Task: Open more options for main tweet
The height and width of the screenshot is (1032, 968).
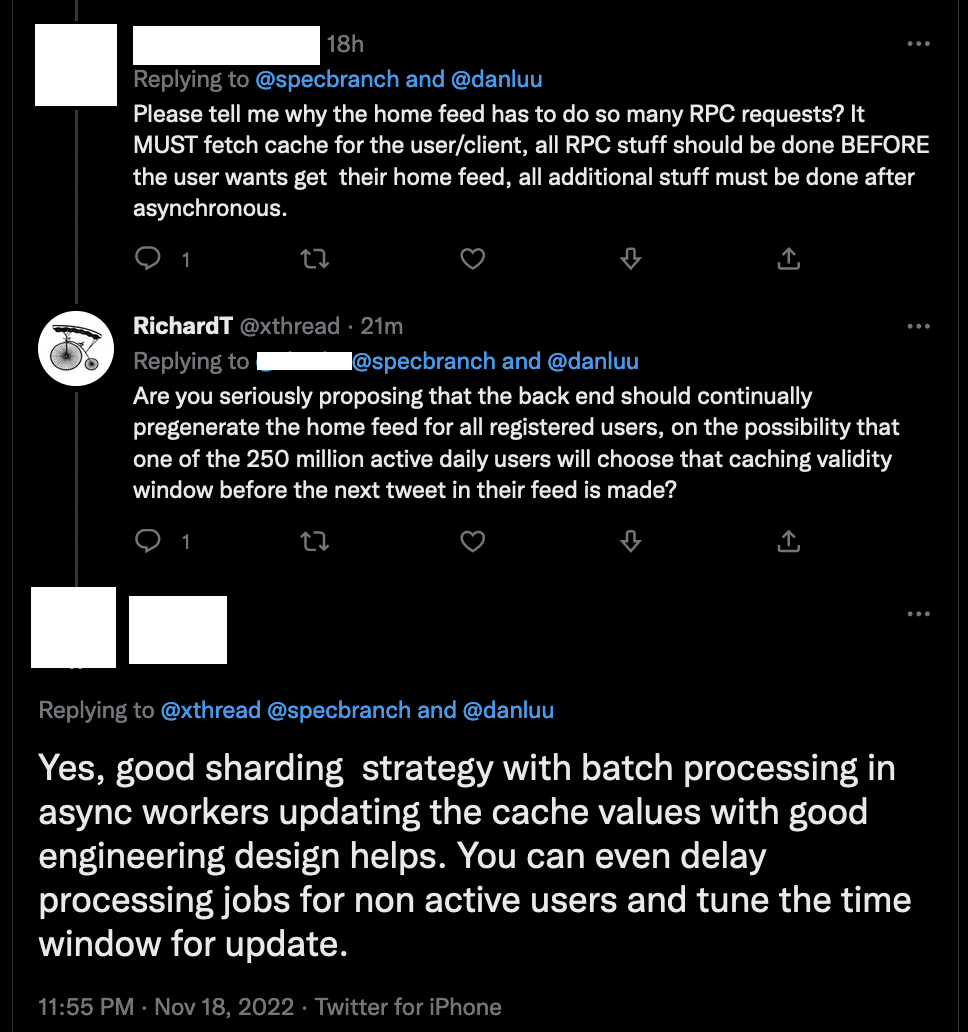Action: pyautogui.click(x=918, y=613)
